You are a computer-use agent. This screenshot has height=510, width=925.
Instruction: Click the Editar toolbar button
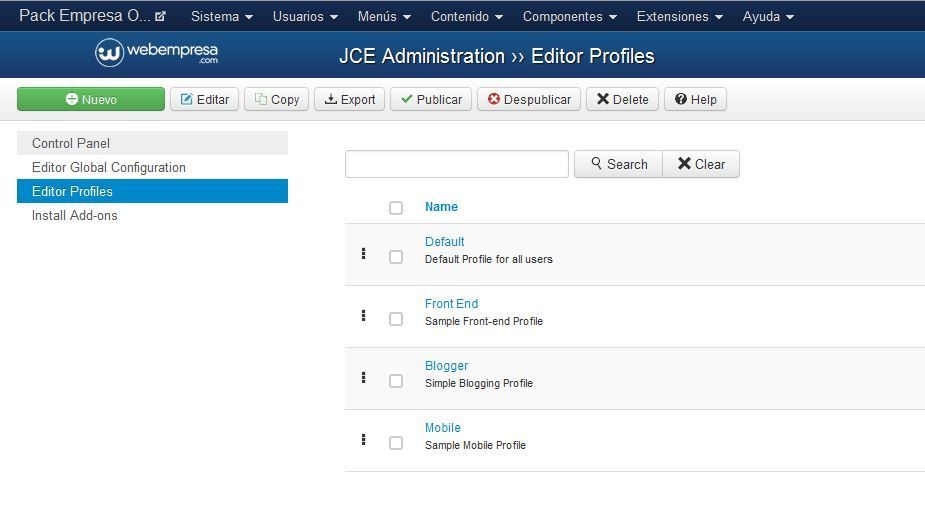(204, 99)
